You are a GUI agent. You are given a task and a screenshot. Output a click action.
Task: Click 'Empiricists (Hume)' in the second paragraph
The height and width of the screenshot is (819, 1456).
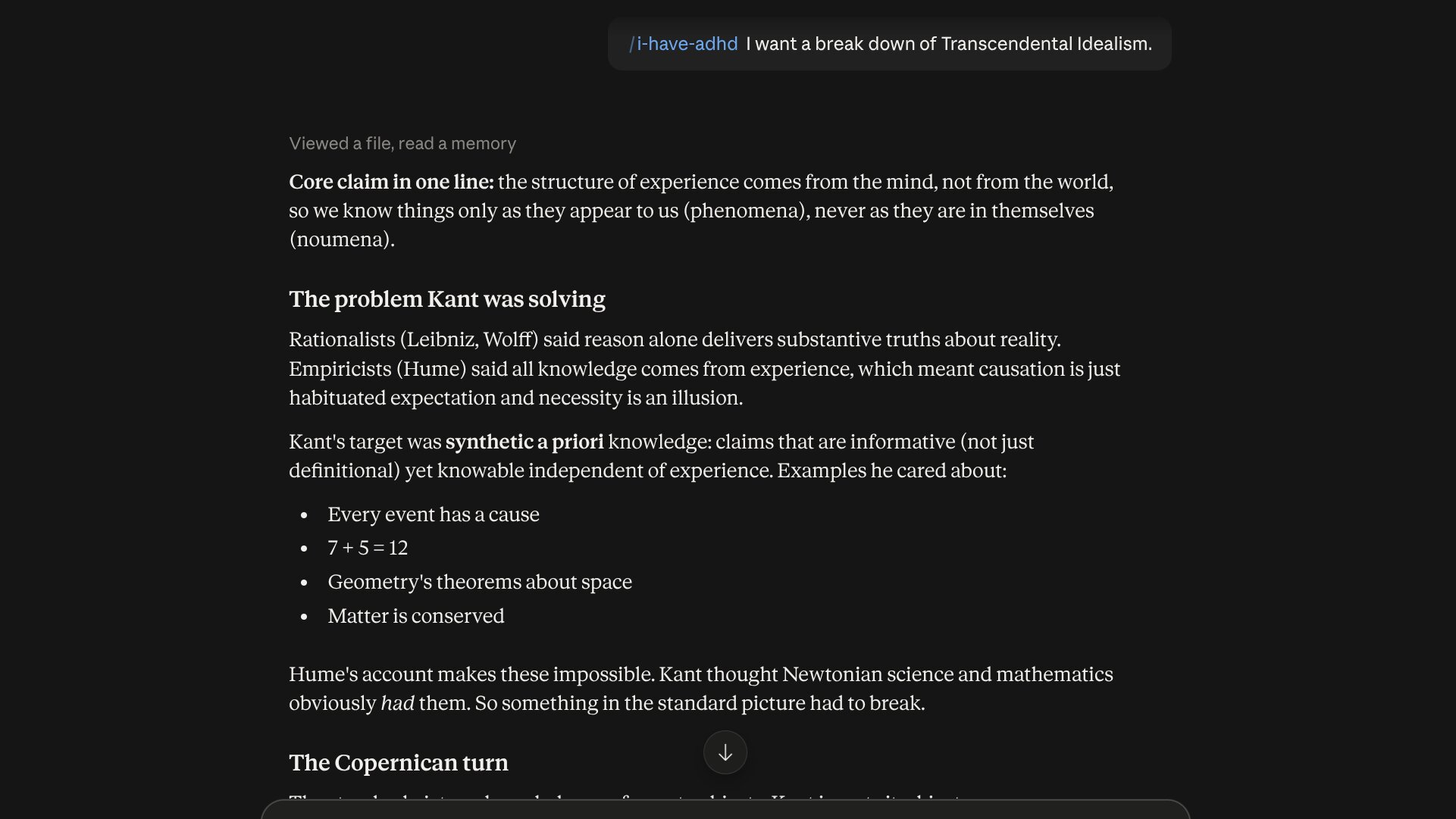click(x=377, y=369)
